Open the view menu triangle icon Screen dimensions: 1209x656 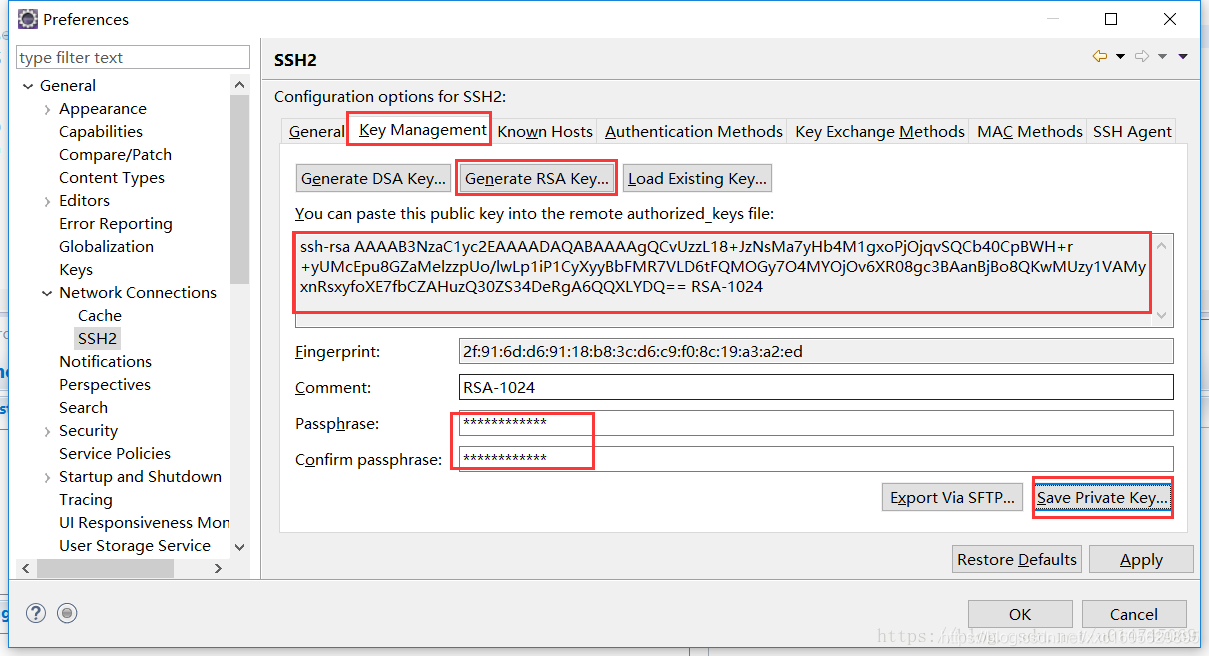coord(1183,57)
